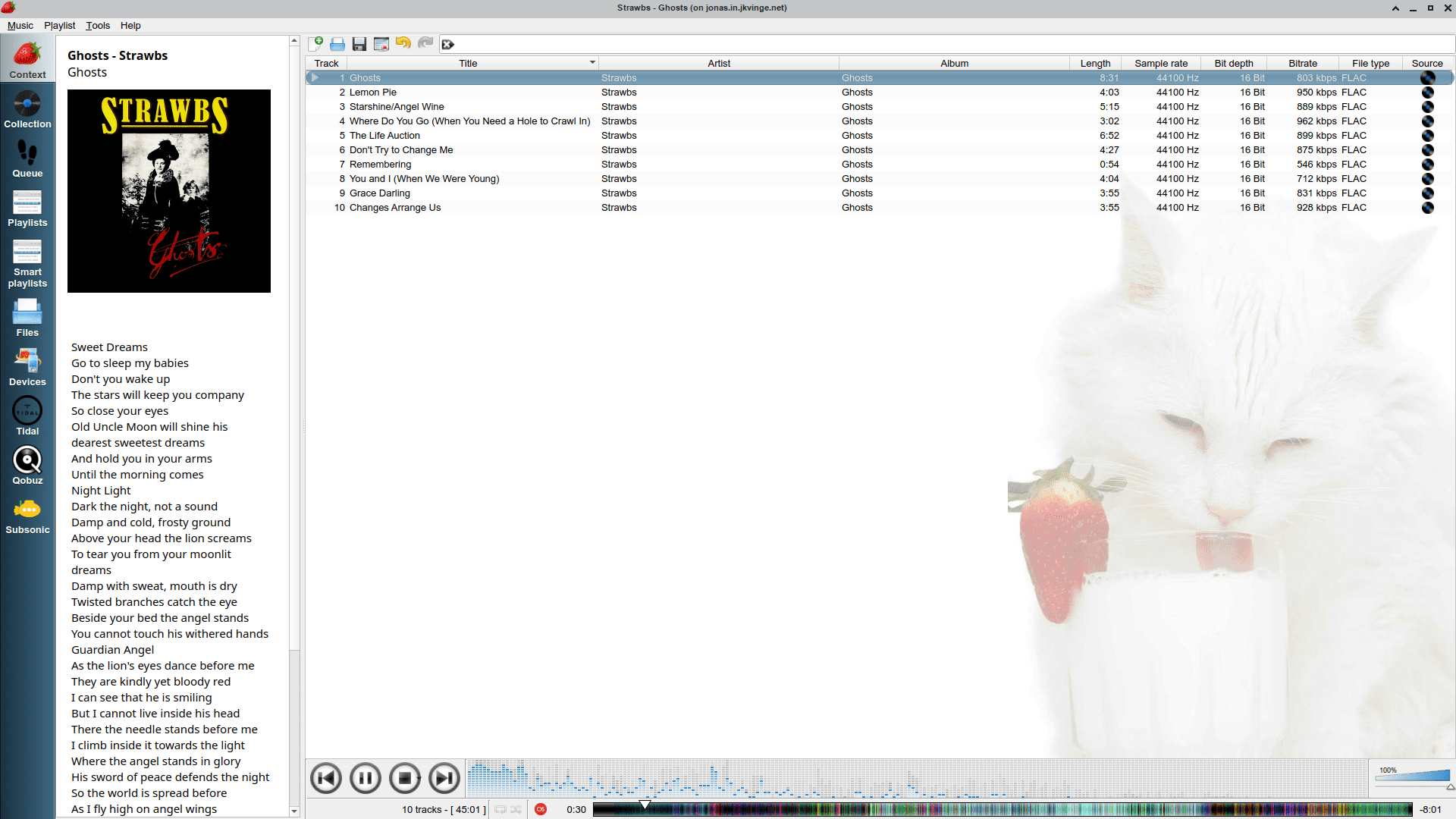Click the save playlist floppy icon

(359, 44)
